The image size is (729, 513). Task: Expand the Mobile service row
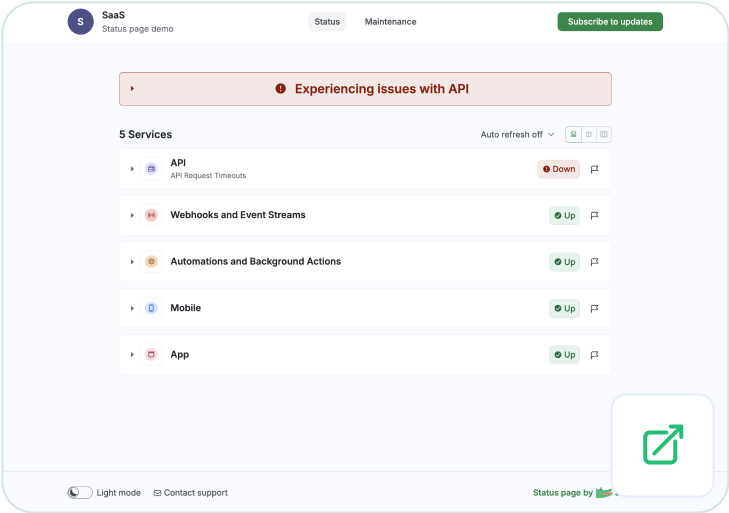[132, 308]
